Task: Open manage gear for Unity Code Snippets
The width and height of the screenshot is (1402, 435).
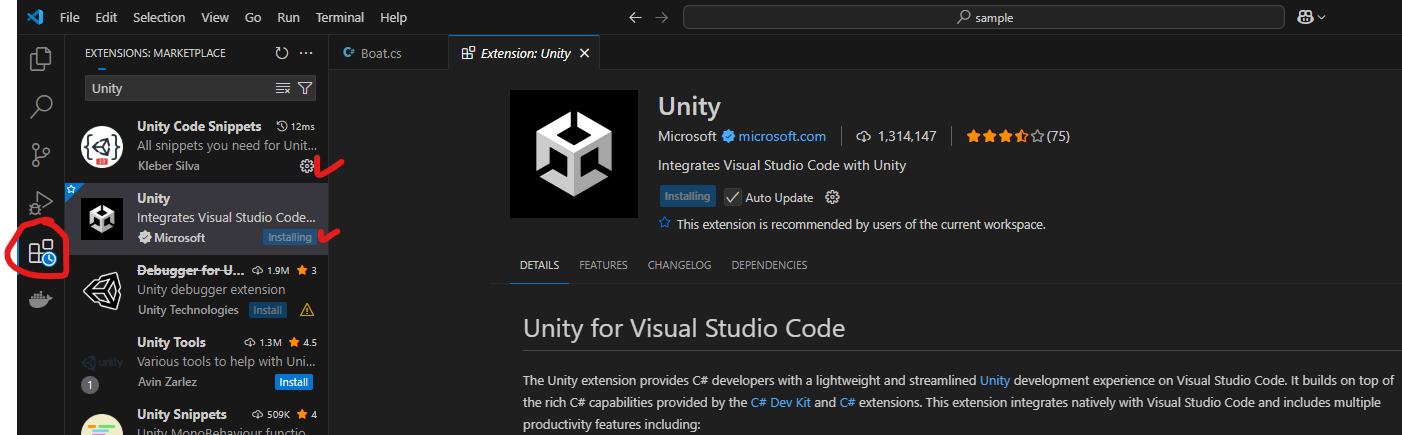Action: pos(307,166)
